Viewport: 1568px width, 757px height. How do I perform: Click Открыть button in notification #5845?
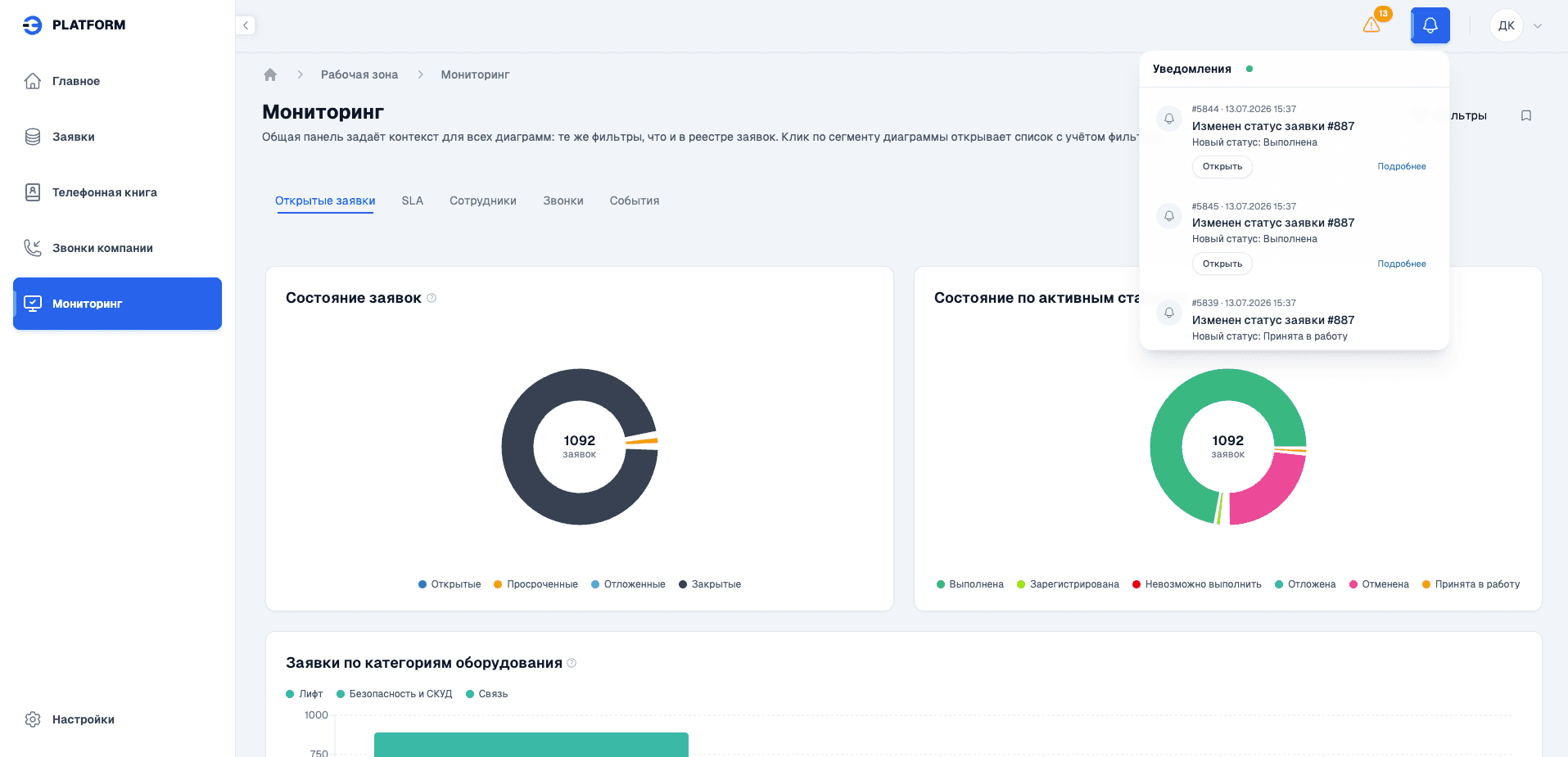1222,264
